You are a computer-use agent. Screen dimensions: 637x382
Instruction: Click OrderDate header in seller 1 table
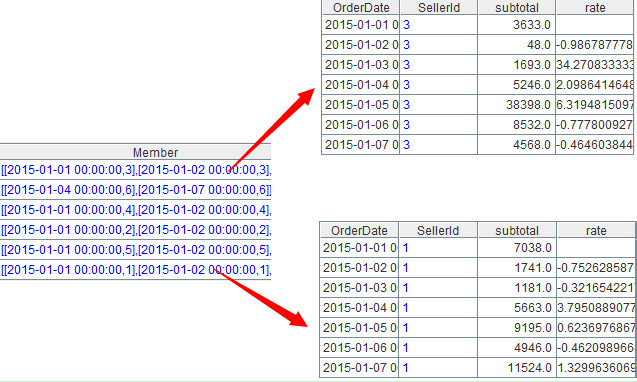click(x=359, y=230)
